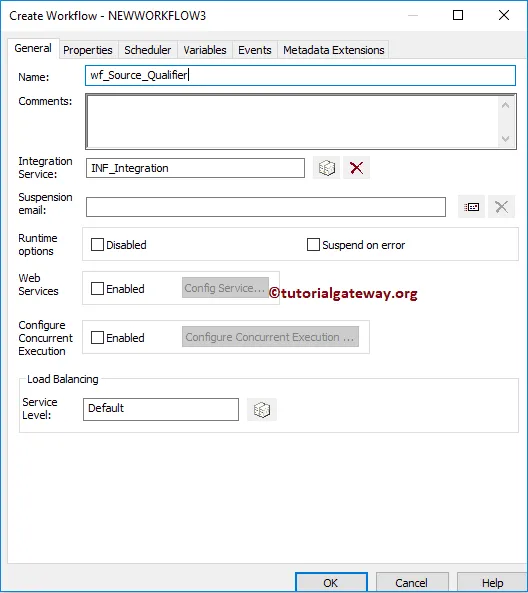Check Configure Concurrent Execution Enabled box
This screenshot has height=593, width=528.
[x=97, y=337]
